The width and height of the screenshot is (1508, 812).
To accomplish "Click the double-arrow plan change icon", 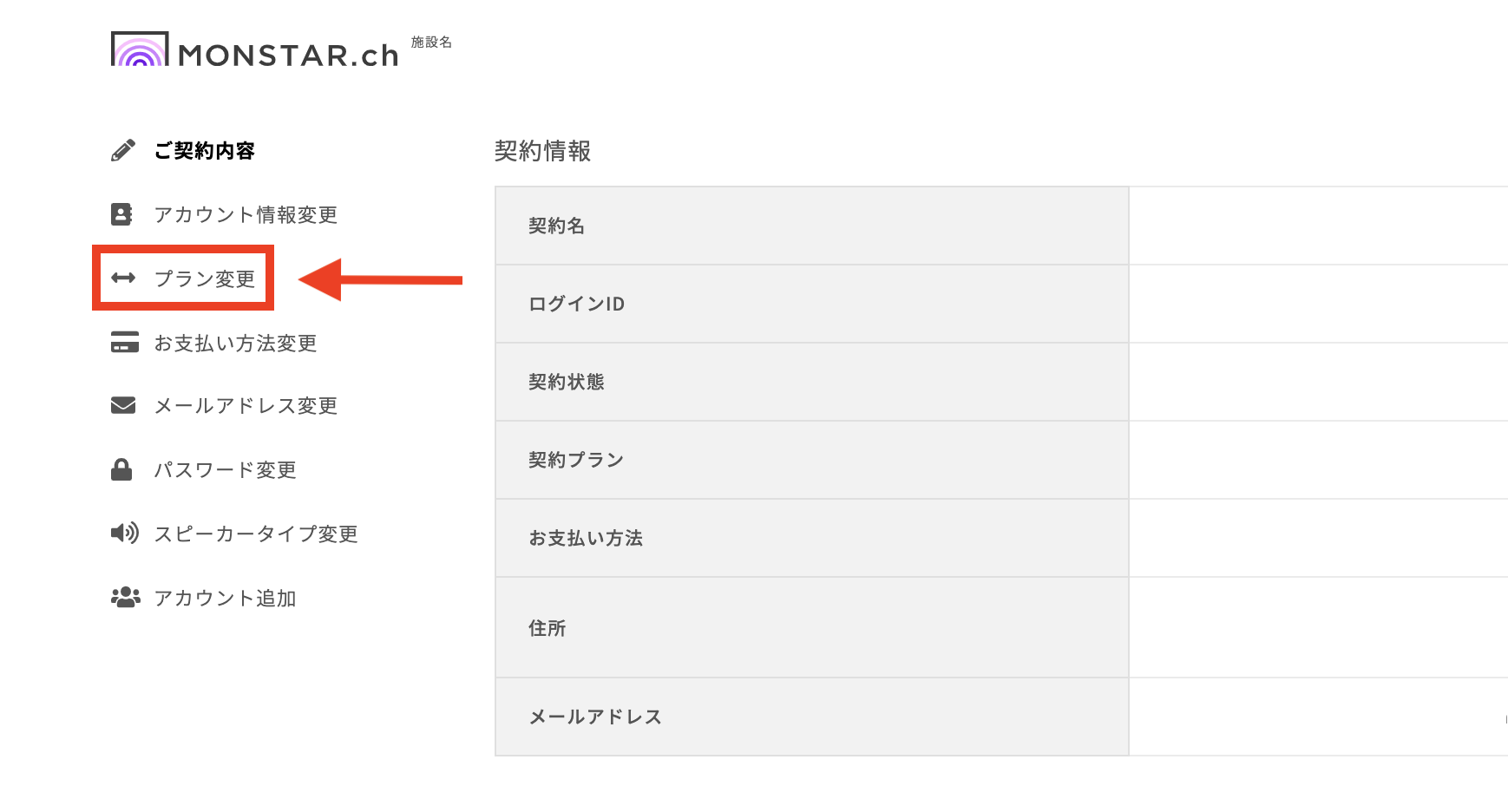I will tap(123, 278).
